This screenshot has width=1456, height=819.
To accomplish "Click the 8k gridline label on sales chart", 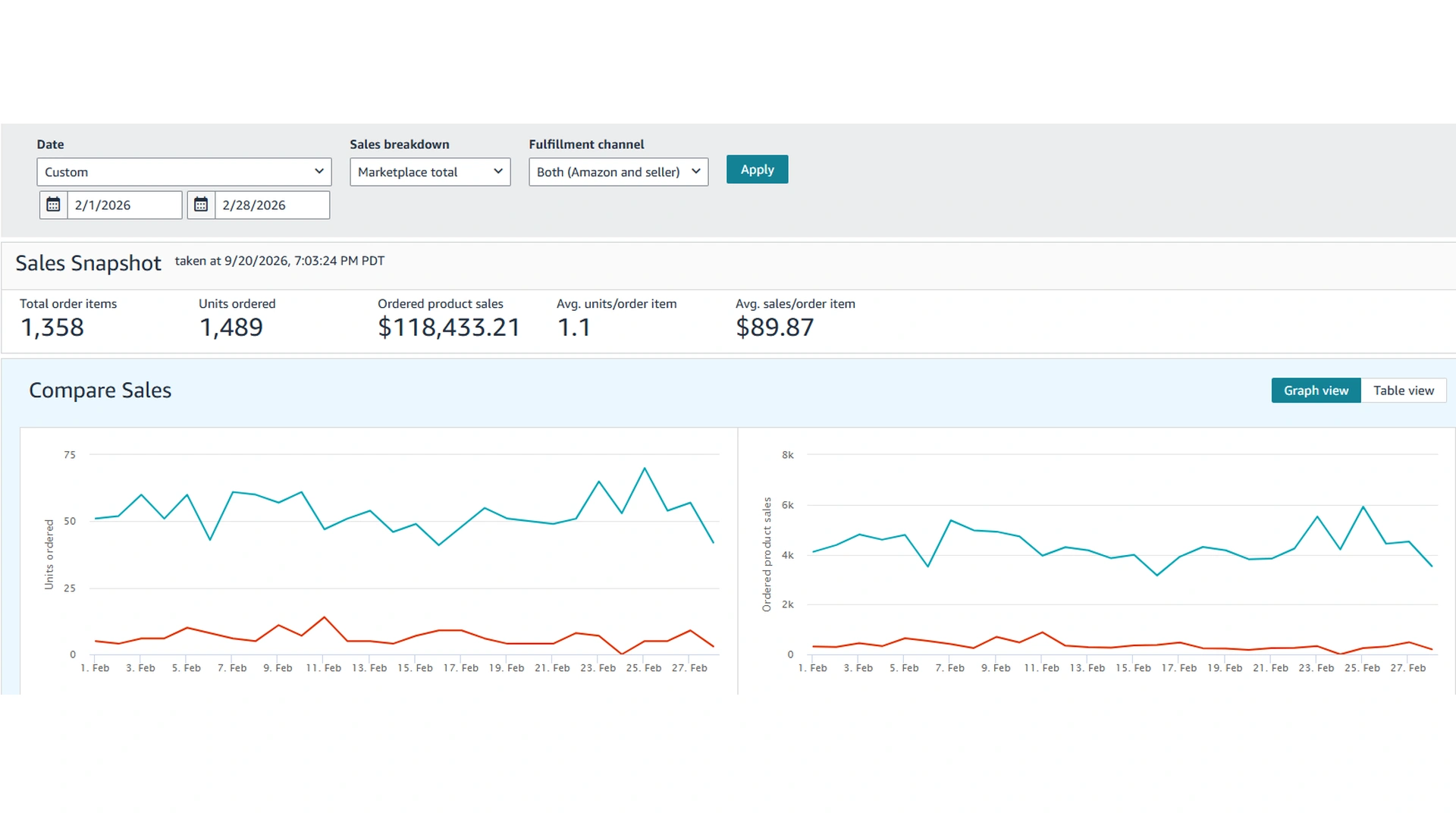I will pyautogui.click(x=788, y=455).
